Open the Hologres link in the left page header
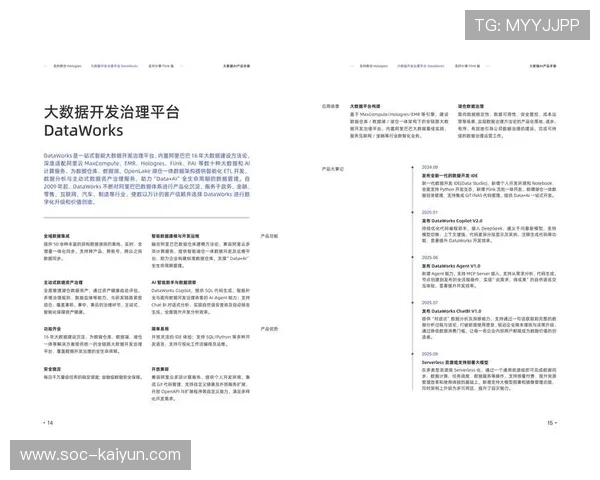 67,66
